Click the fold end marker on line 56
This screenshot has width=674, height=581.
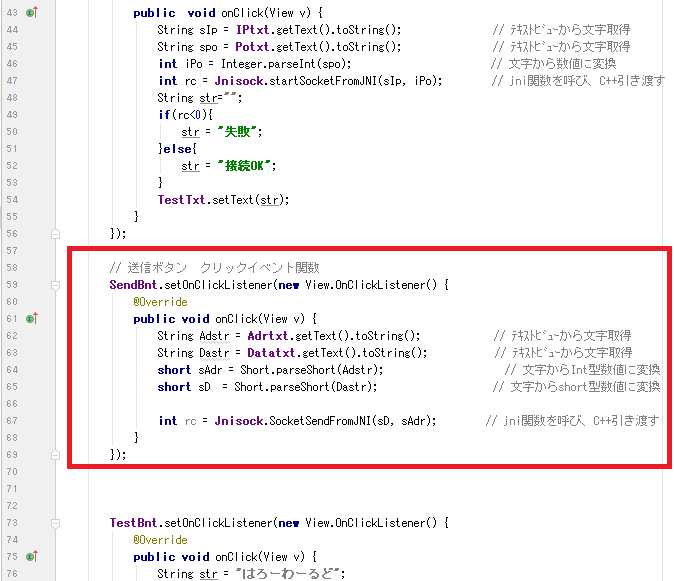coord(55,233)
